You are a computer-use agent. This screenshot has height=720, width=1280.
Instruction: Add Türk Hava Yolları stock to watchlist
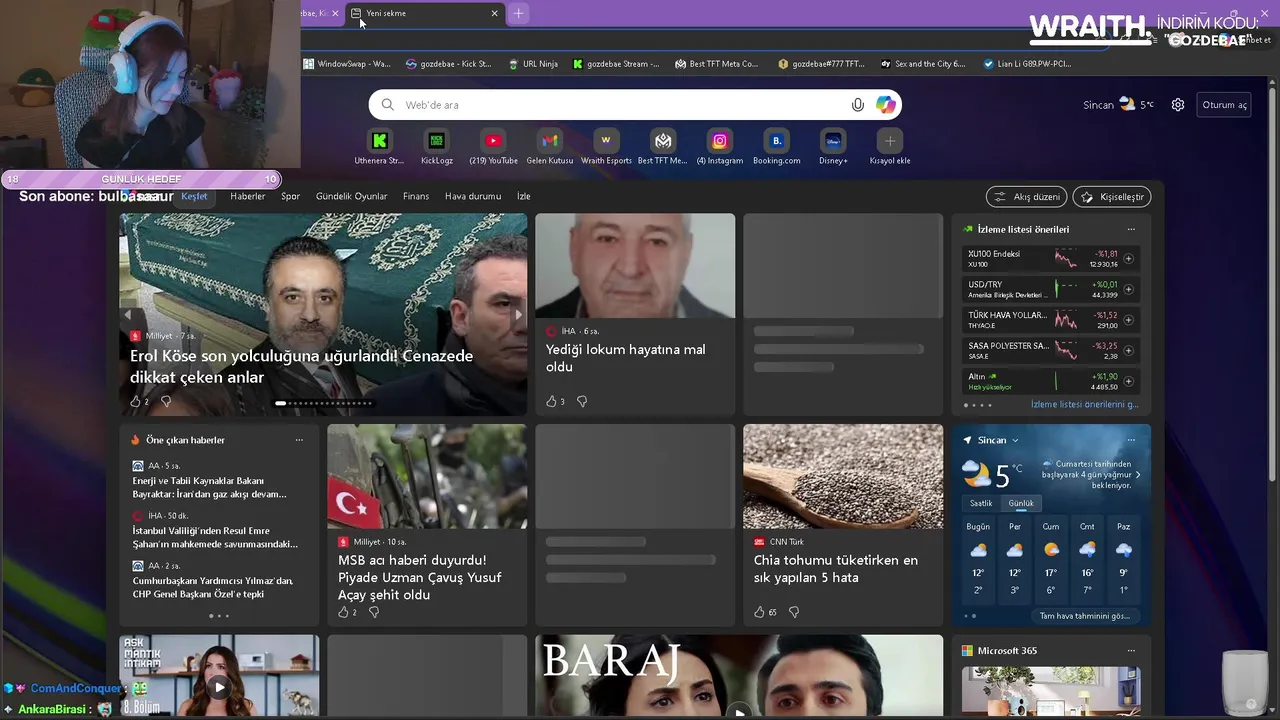point(1128,320)
